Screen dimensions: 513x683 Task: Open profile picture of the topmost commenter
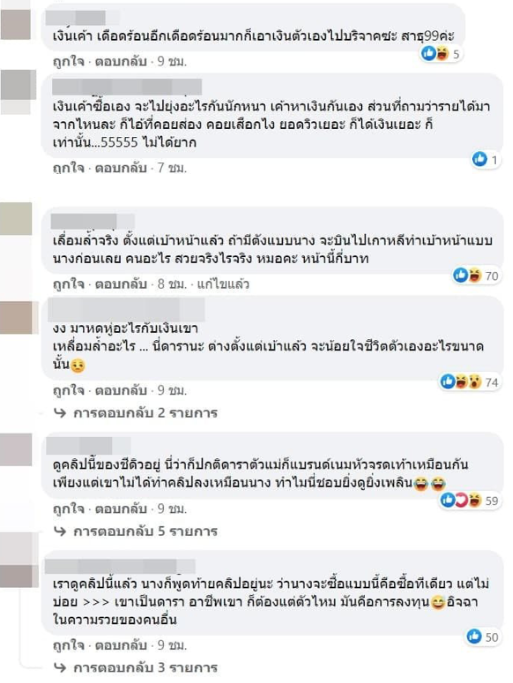click(x=16, y=24)
